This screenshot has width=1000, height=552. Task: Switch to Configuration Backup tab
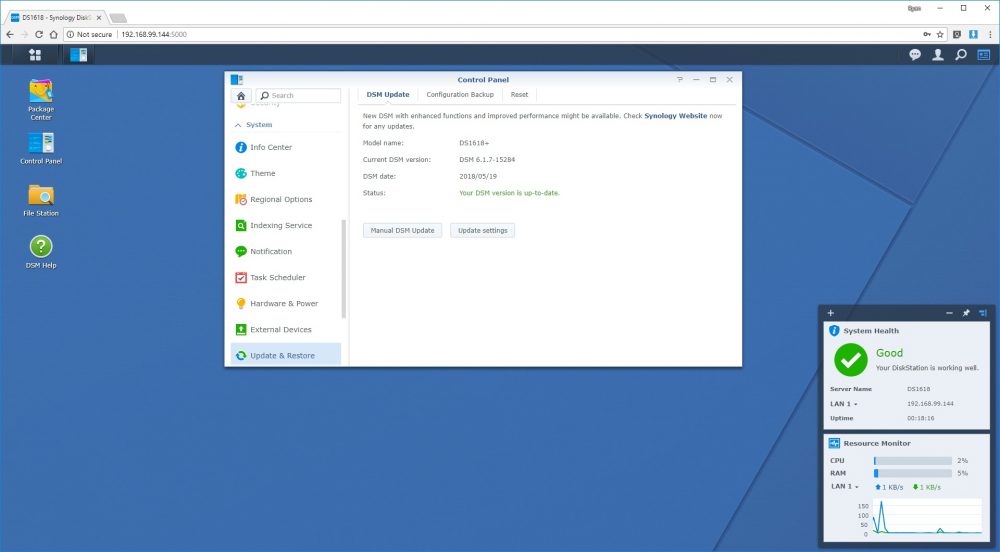point(460,94)
